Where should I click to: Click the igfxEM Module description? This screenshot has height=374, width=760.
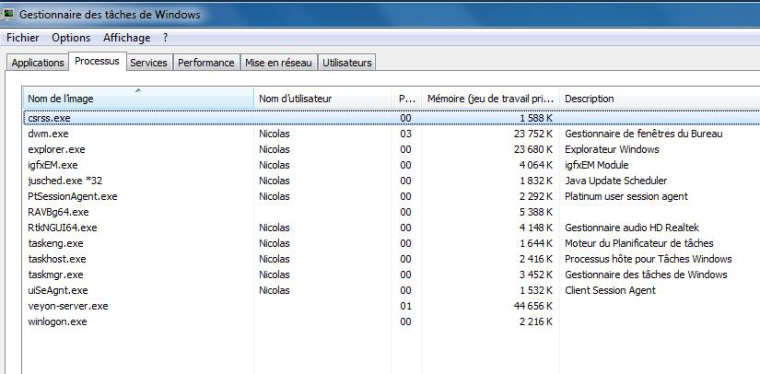click(x=597, y=165)
